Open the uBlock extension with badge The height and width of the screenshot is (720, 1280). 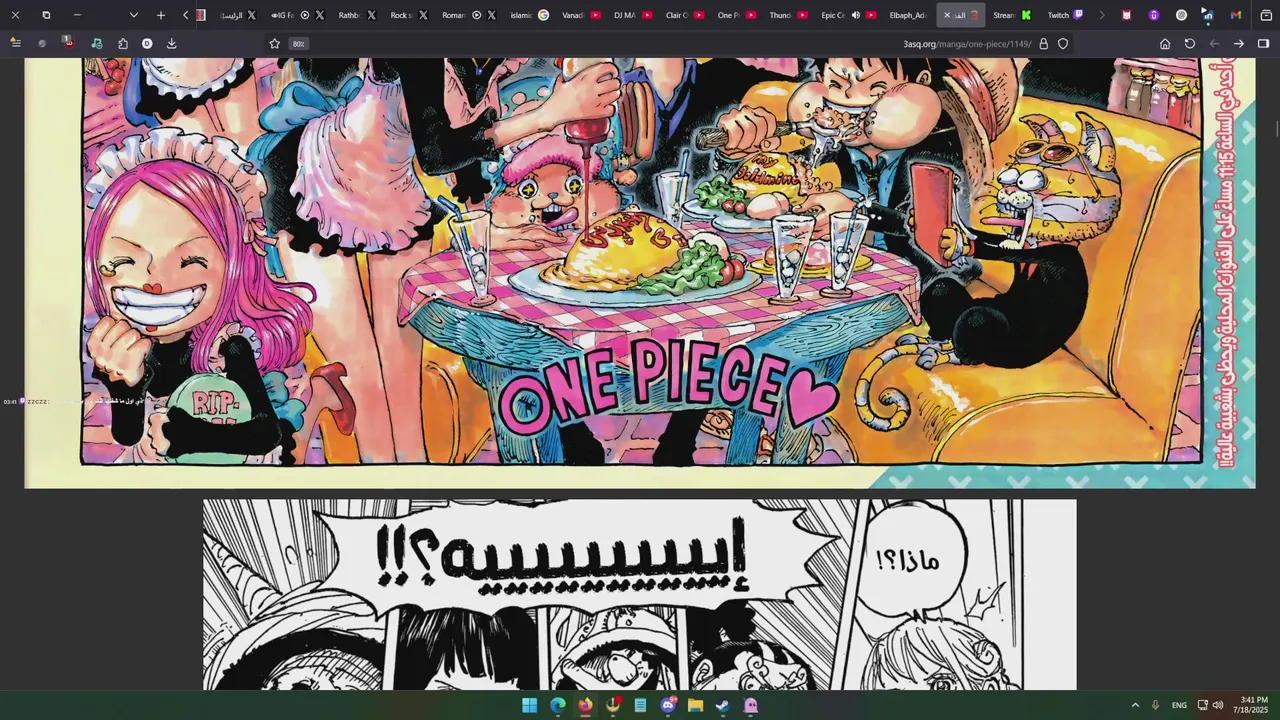pos(67,43)
